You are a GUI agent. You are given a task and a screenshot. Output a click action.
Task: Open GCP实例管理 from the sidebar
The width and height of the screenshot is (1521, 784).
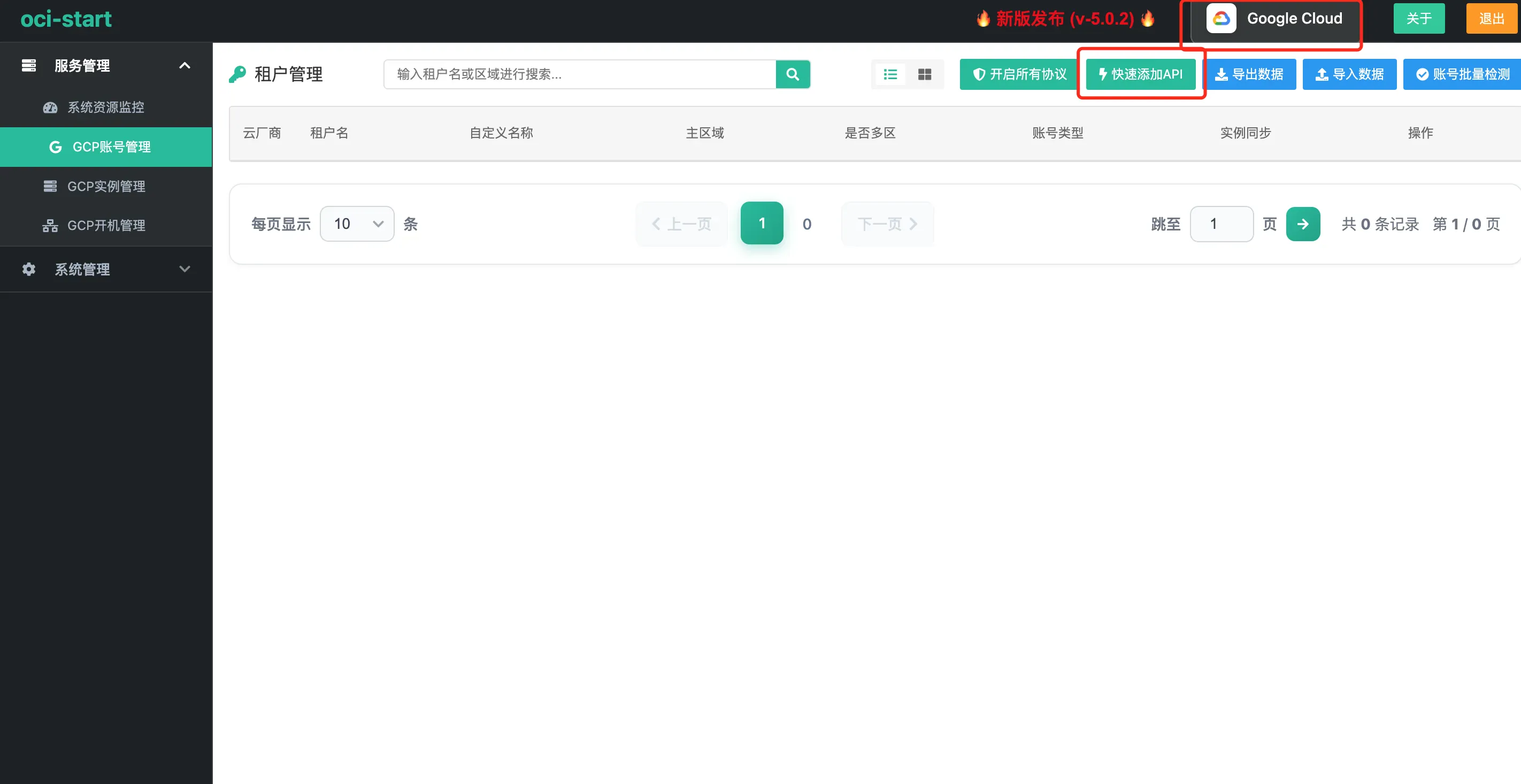(x=106, y=186)
